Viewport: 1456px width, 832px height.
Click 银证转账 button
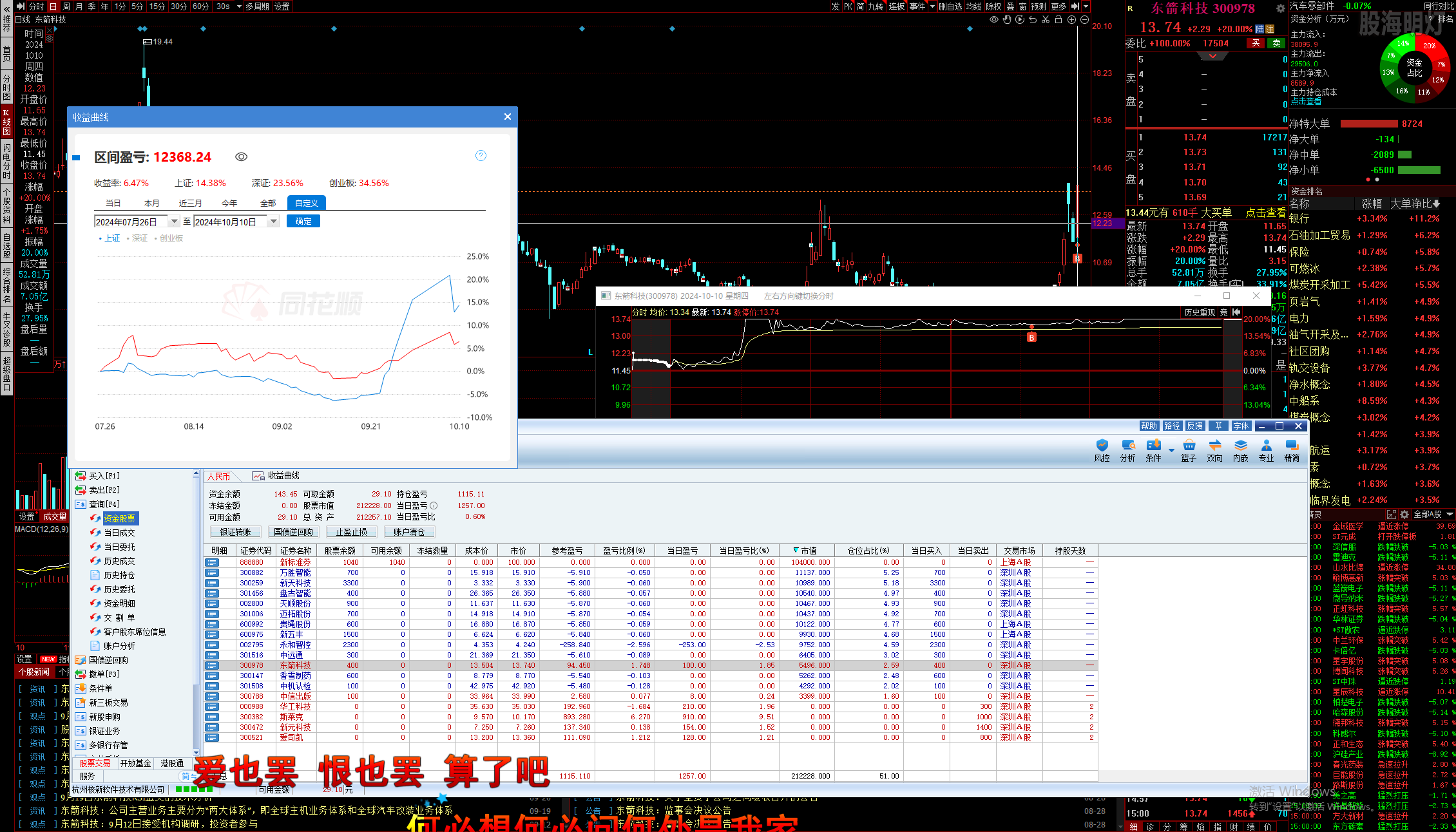(235, 532)
